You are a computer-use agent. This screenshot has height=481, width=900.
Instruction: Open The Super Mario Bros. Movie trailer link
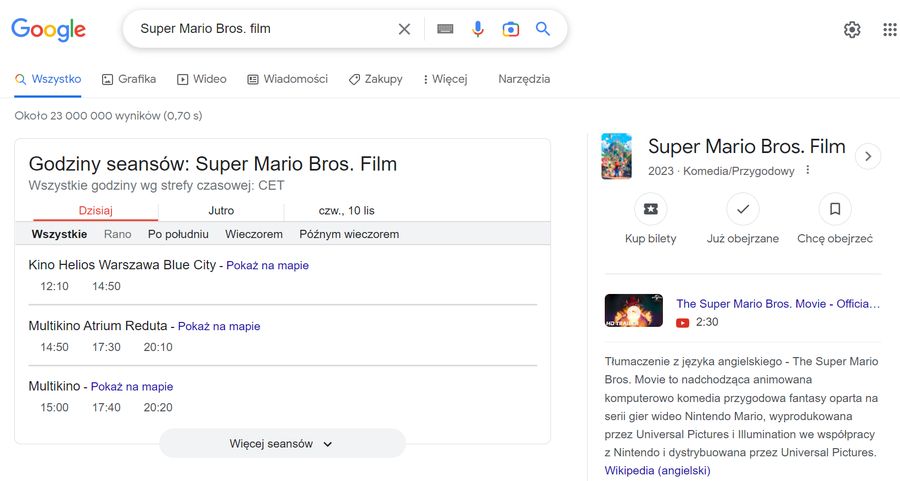(x=778, y=304)
